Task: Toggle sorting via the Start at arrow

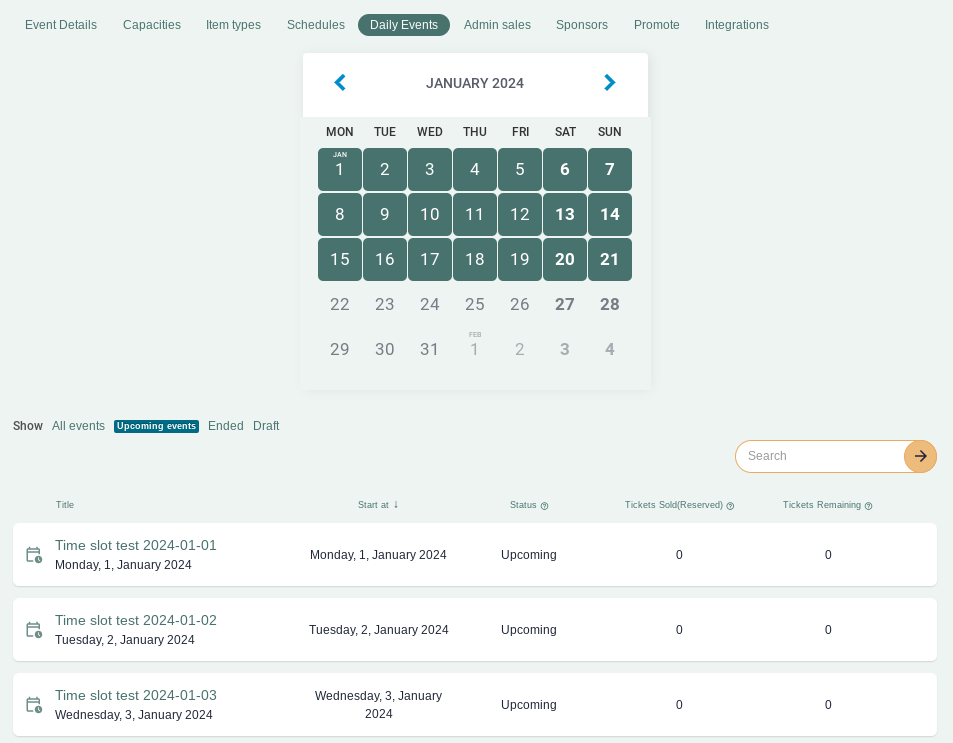Action: click(x=396, y=505)
